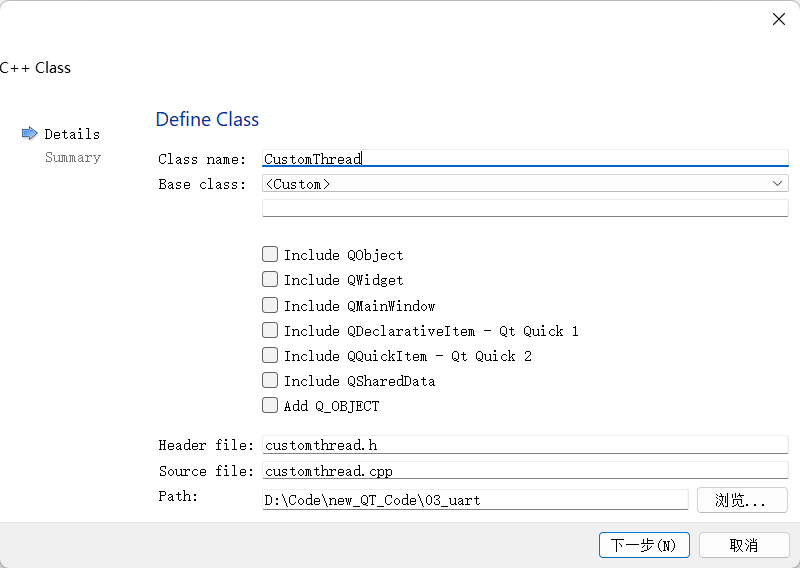The height and width of the screenshot is (568, 800).
Task: Click the Class name input field
Action: 525,158
